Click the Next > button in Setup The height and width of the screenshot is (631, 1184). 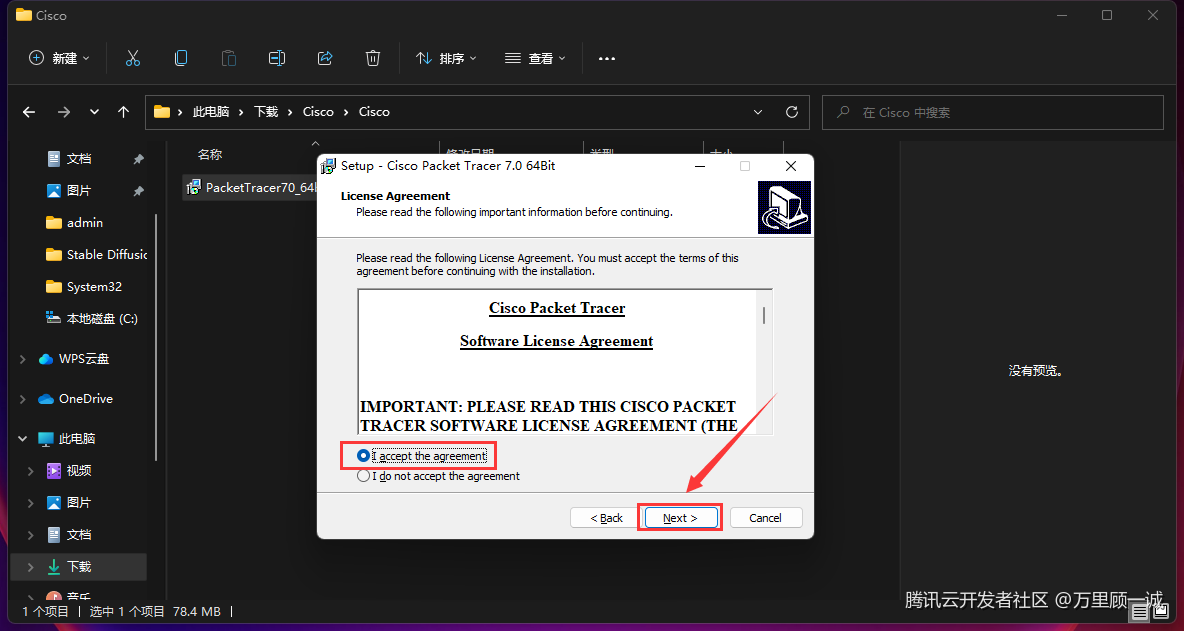pos(680,518)
